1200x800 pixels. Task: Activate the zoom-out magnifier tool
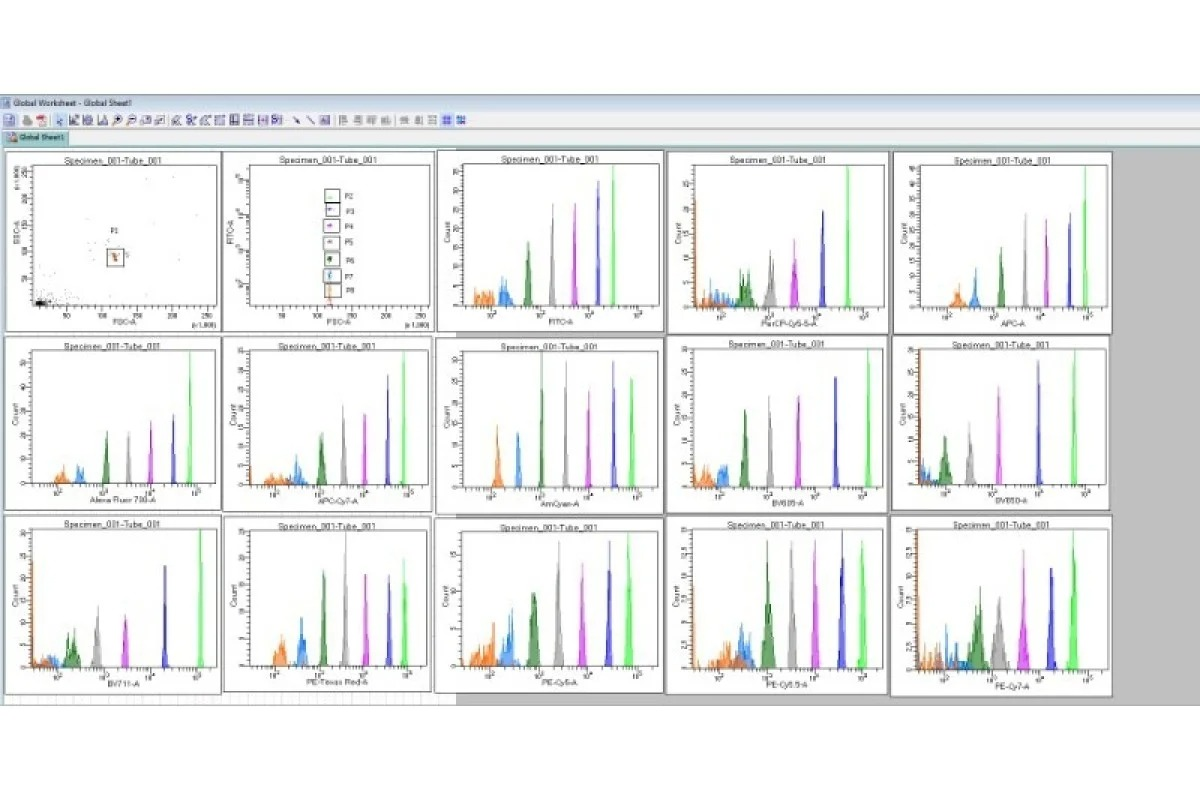pos(132,120)
